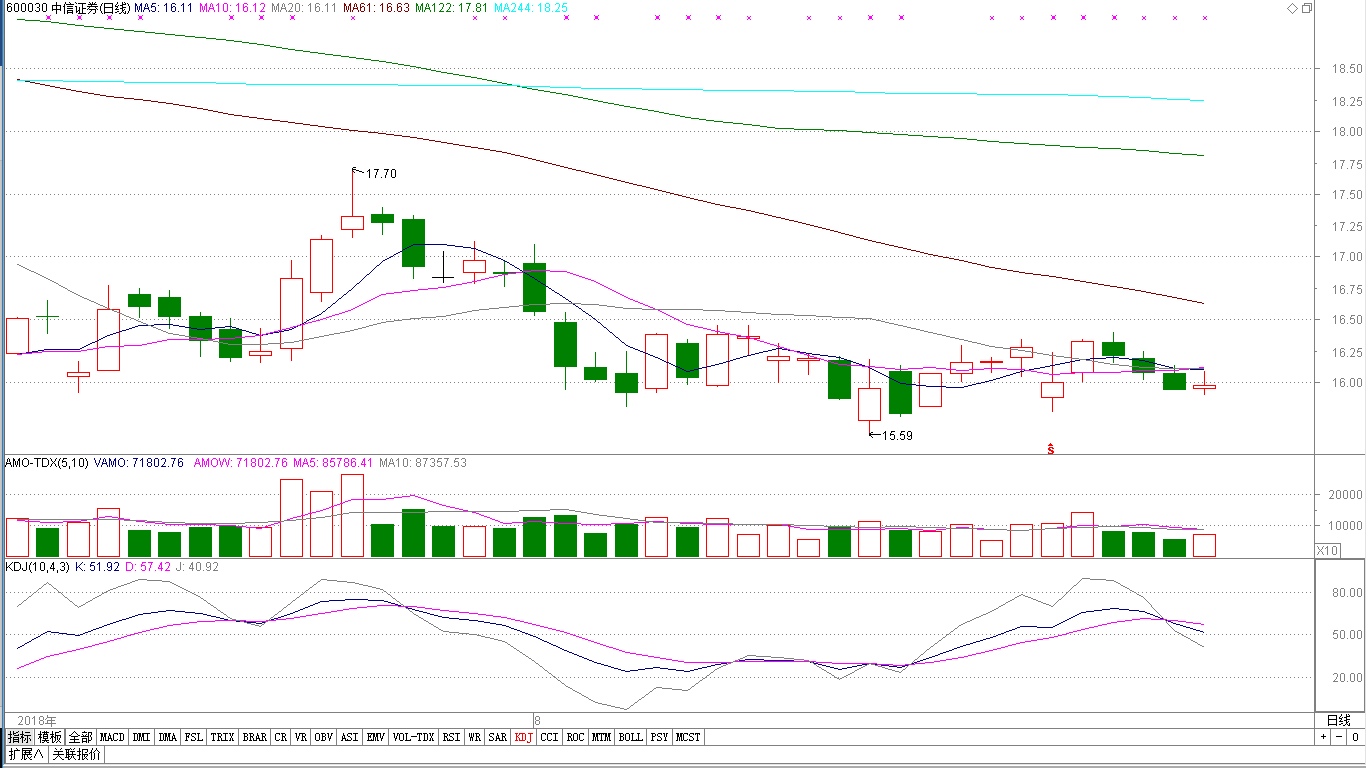Screen dimensions: 1366x768
Task: Click the X10 volume scale label
Action: (x=1327, y=550)
